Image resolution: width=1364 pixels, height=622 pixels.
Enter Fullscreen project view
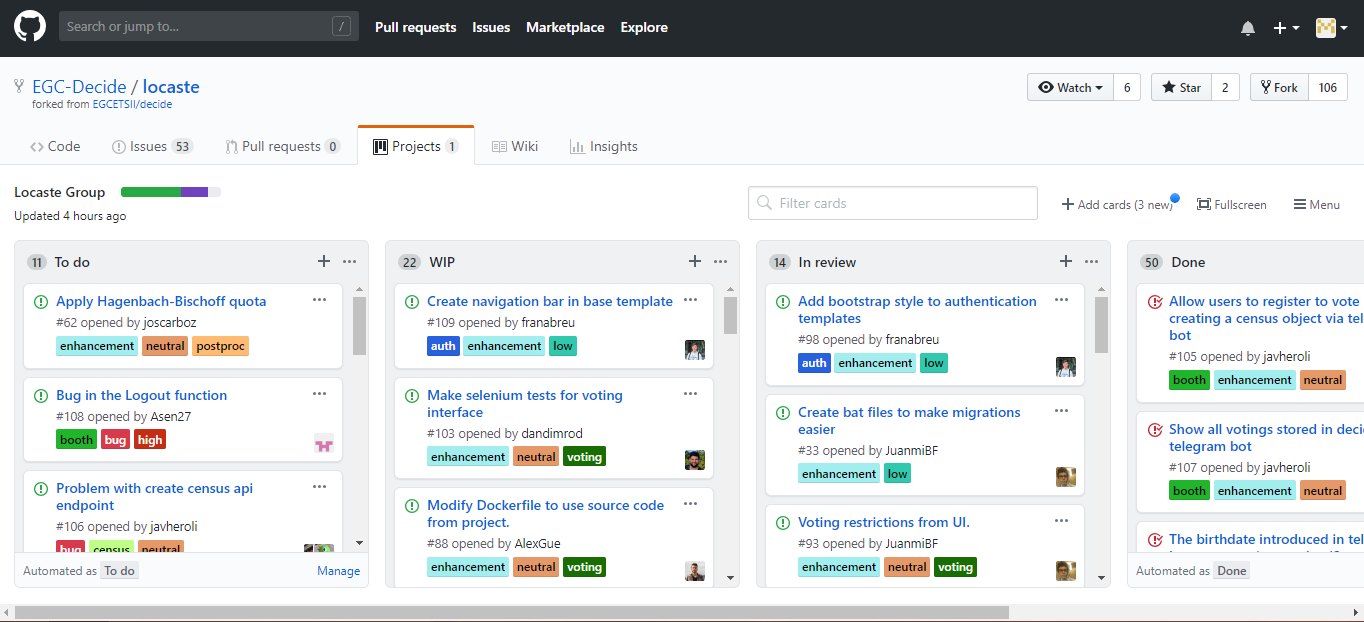1231,204
